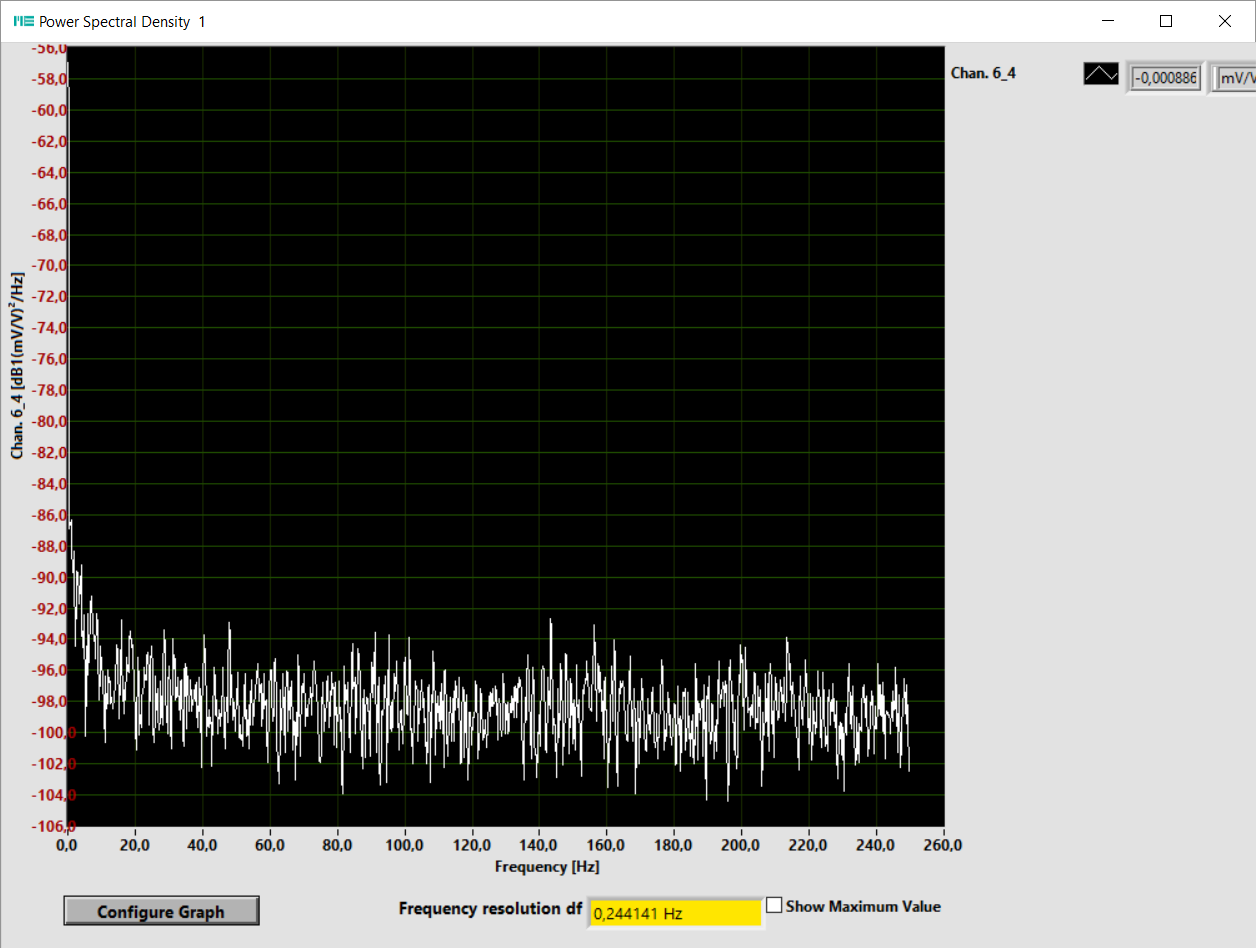
Task: Open the Chan. 6_4 legend plot style swatch
Action: (x=1101, y=74)
